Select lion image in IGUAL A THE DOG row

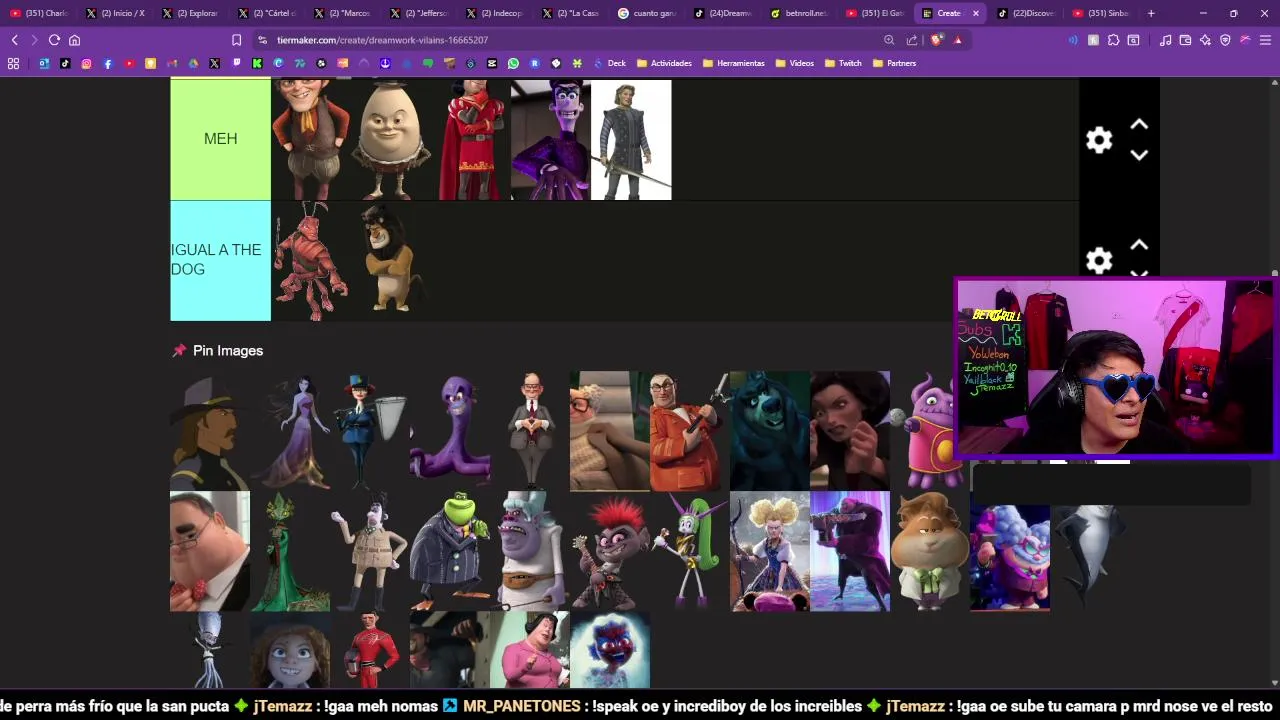pos(391,260)
